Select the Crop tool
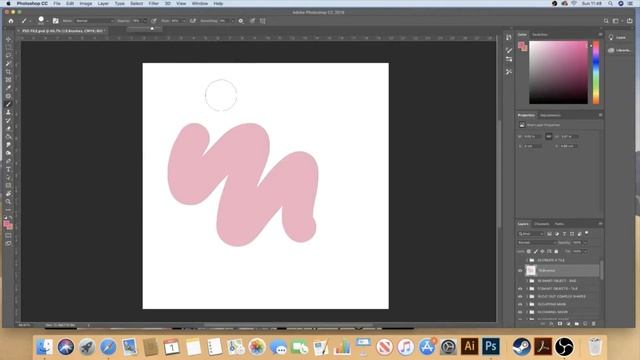640x360 pixels. click(8, 72)
